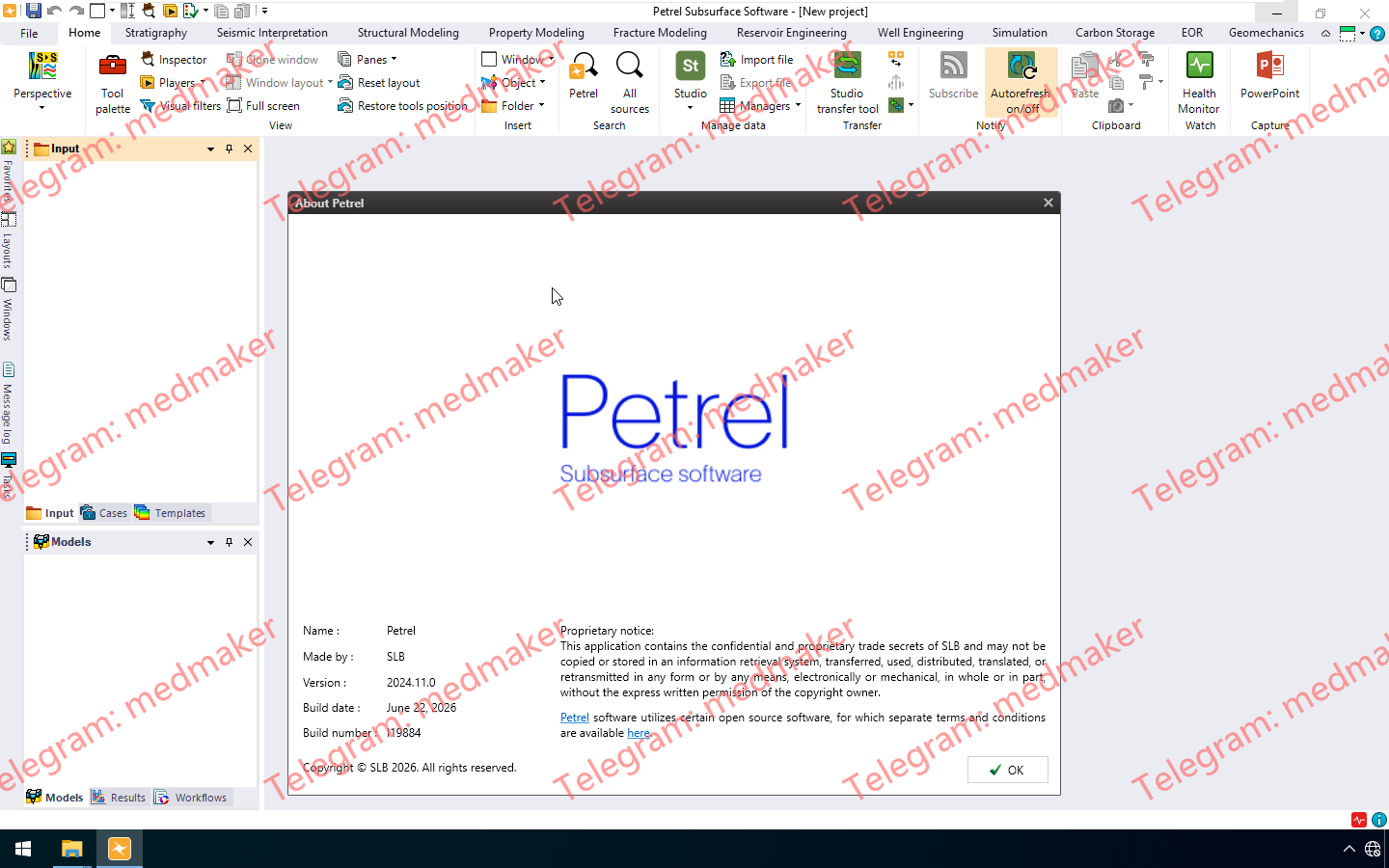Switch to the Workflows pane tab
The height and width of the screenshot is (868, 1389).
pyautogui.click(x=191, y=798)
